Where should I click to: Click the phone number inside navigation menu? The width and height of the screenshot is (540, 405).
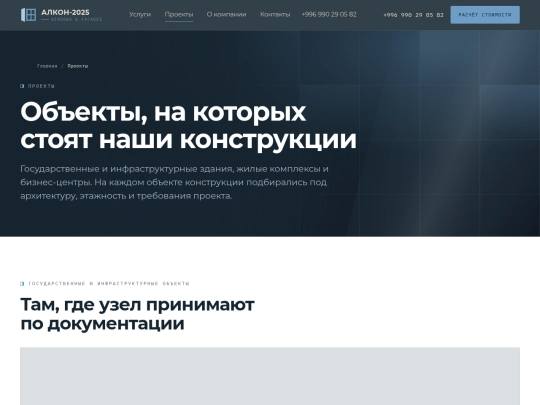(x=329, y=14)
